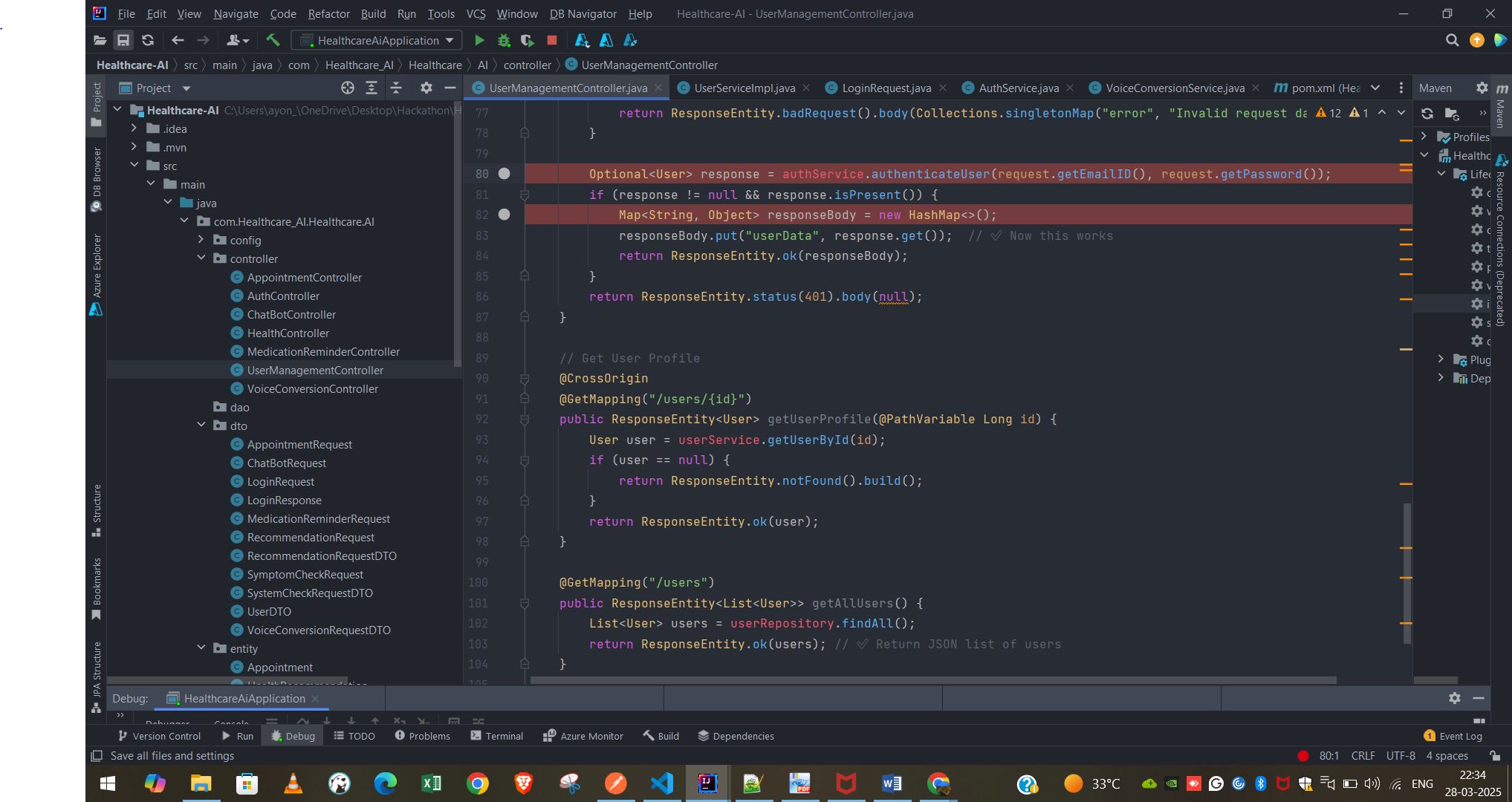The image size is (1512, 802).
Task: Open the Refactor menu
Action: tap(328, 13)
